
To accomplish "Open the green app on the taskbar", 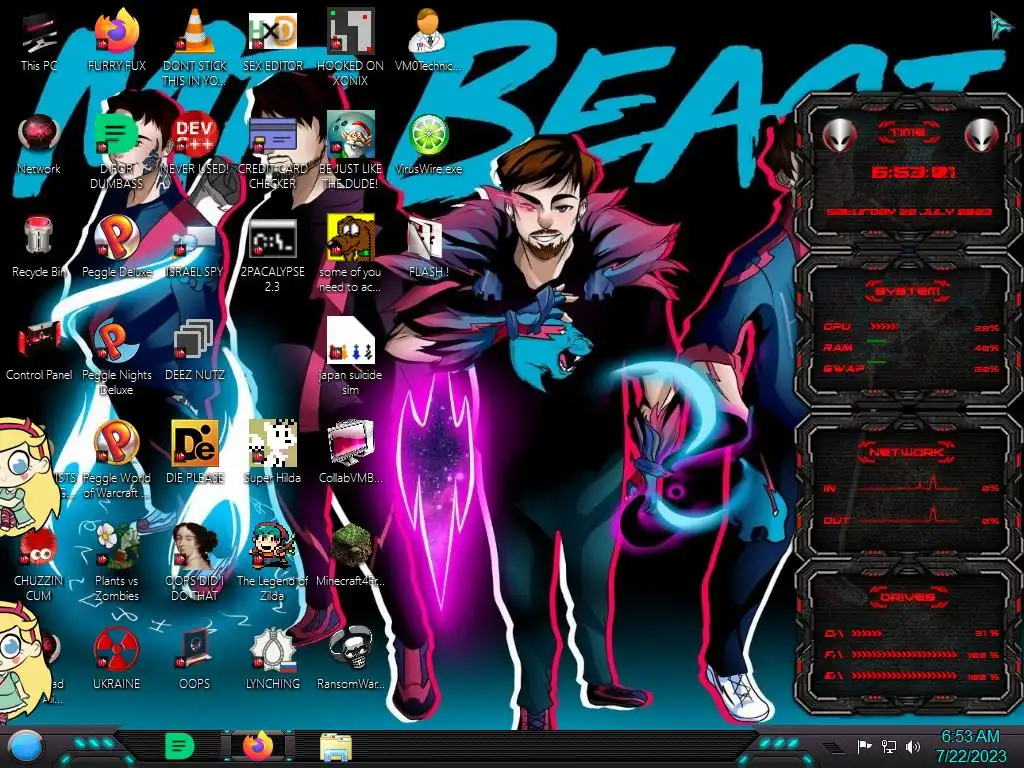I will click(x=180, y=746).
